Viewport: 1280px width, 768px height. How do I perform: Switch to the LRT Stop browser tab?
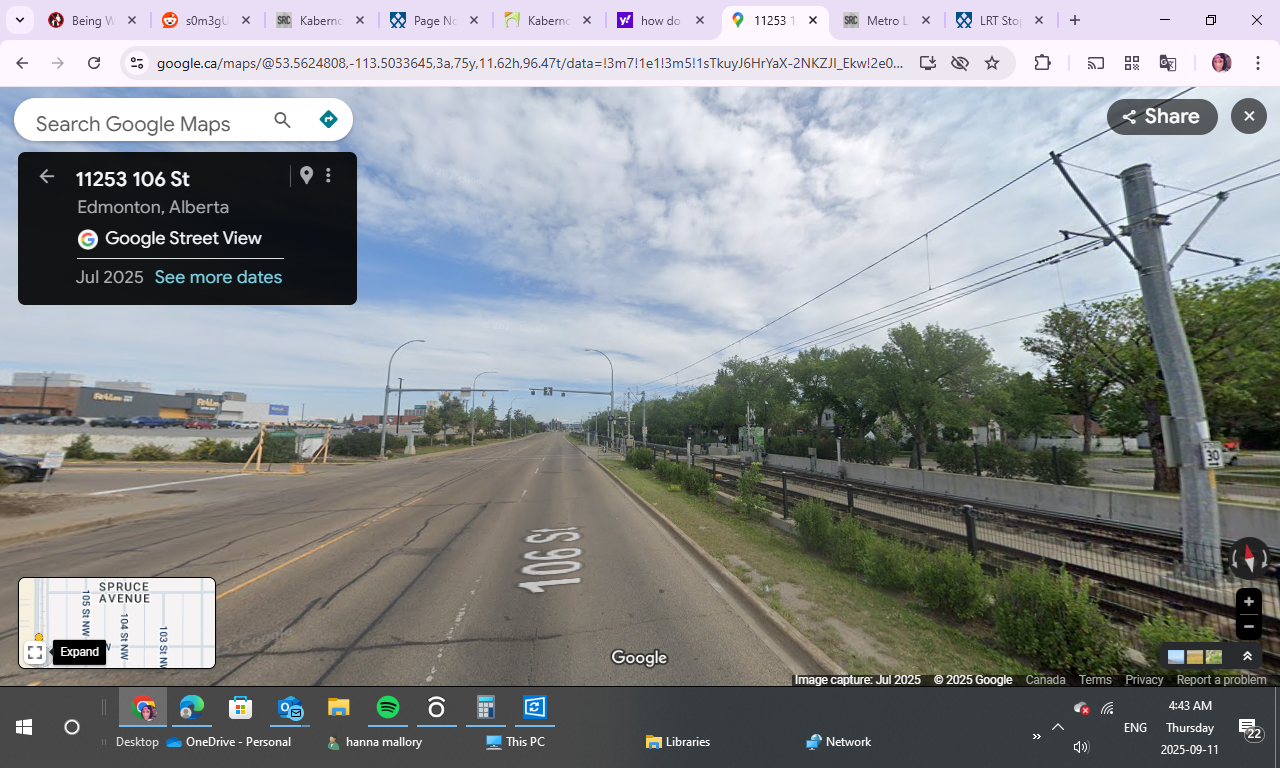pos(999,20)
